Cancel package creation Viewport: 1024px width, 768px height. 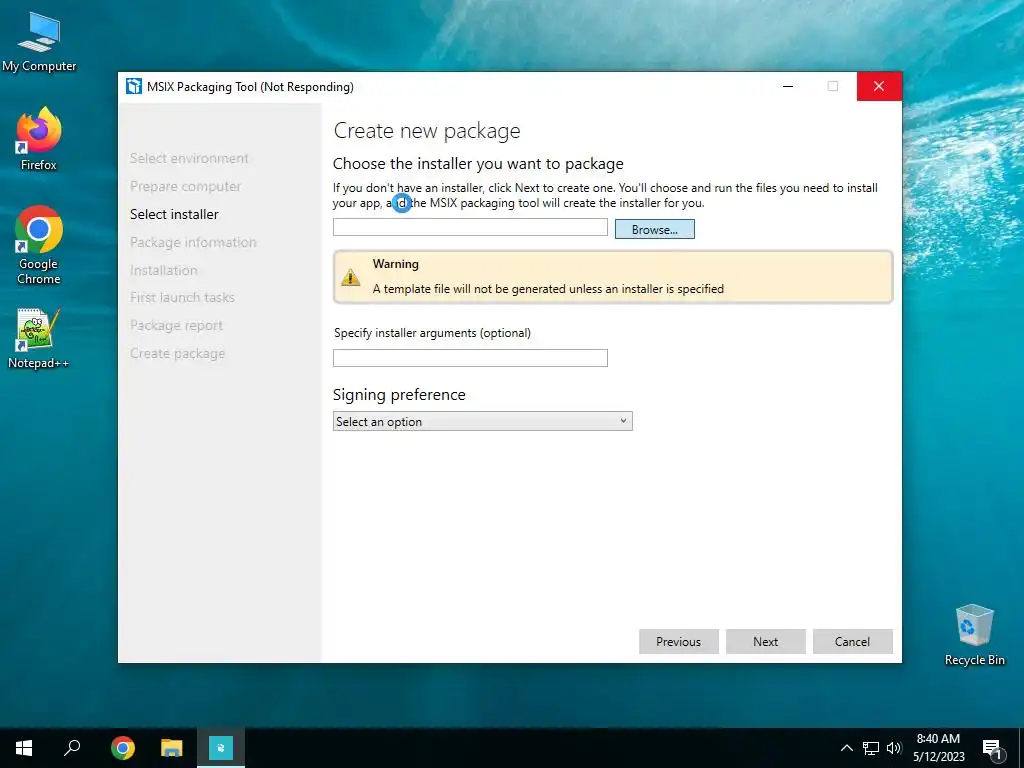coord(852,641)
